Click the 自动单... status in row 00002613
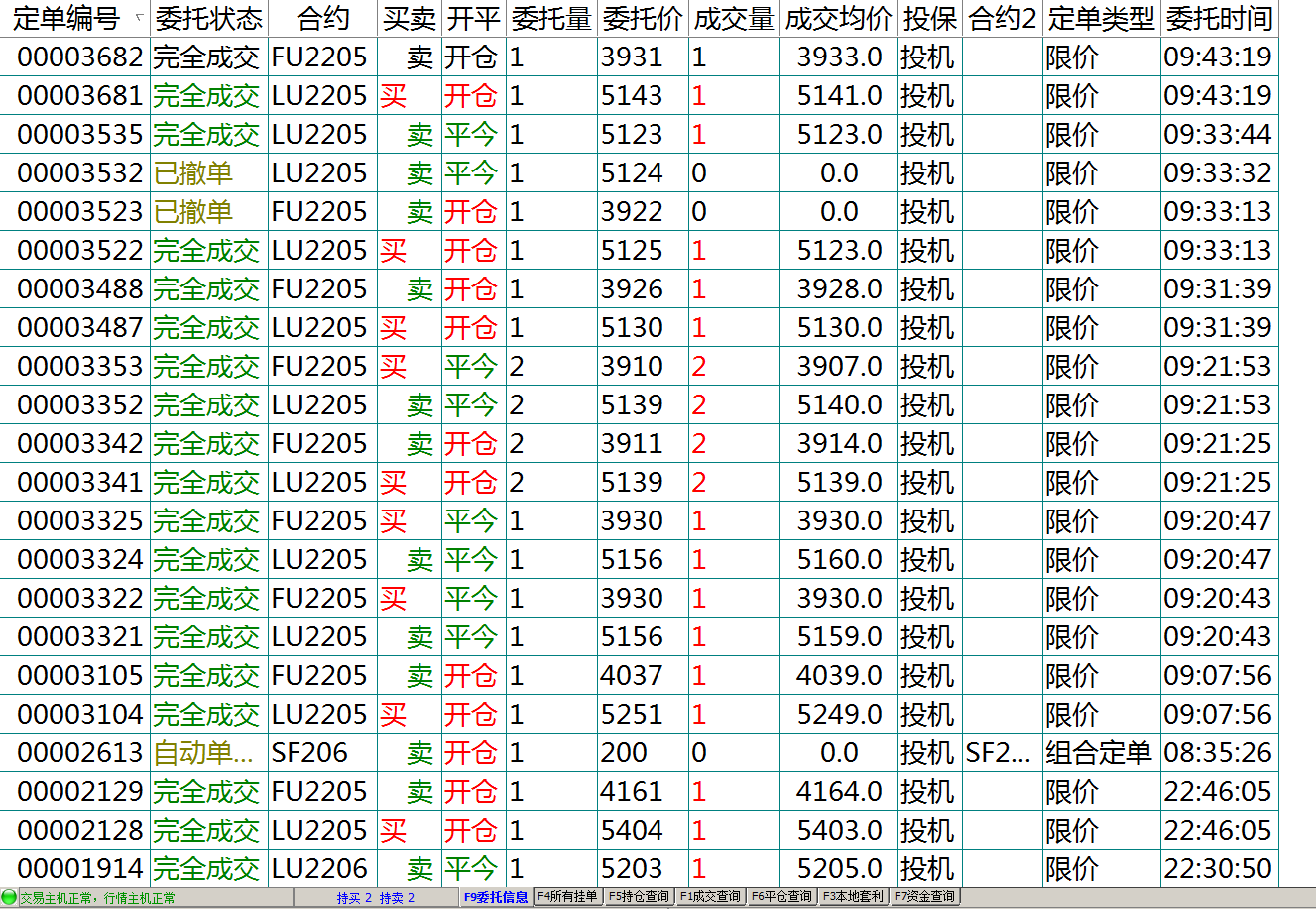 [x=203, y=753]
